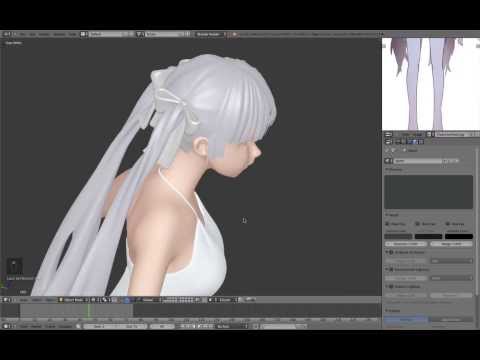Click the scene browse icon
Image resolution: width=480 pixels, height=360 pixels.
[x=140, y=34]
